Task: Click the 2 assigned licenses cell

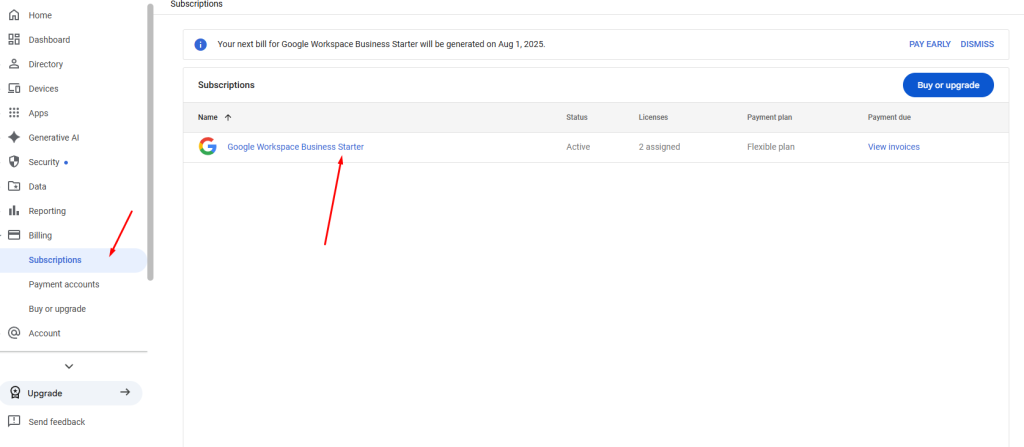Action: pyautogui.click(x=659, y=147)
